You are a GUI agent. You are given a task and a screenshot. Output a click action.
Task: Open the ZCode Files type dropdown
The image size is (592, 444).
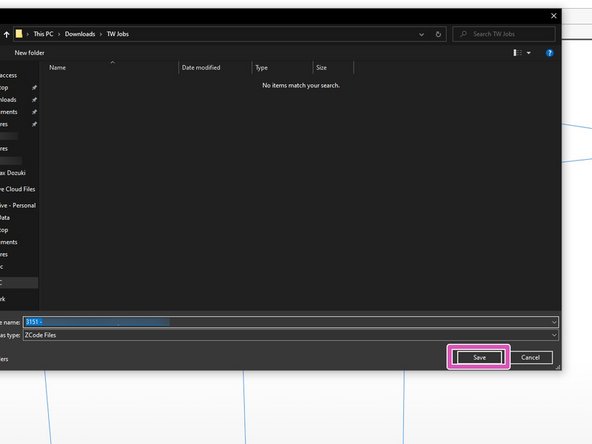(x=554, y=335)
